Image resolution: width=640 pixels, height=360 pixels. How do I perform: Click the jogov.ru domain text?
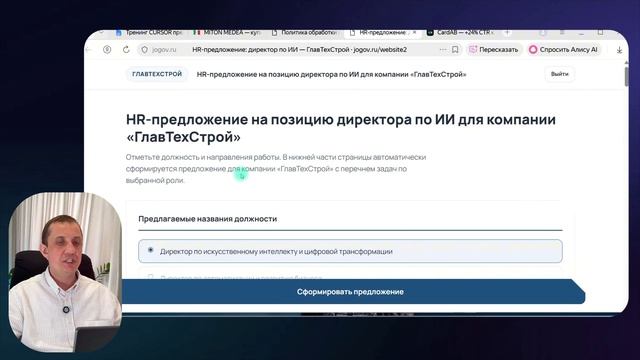pos(164,49)
